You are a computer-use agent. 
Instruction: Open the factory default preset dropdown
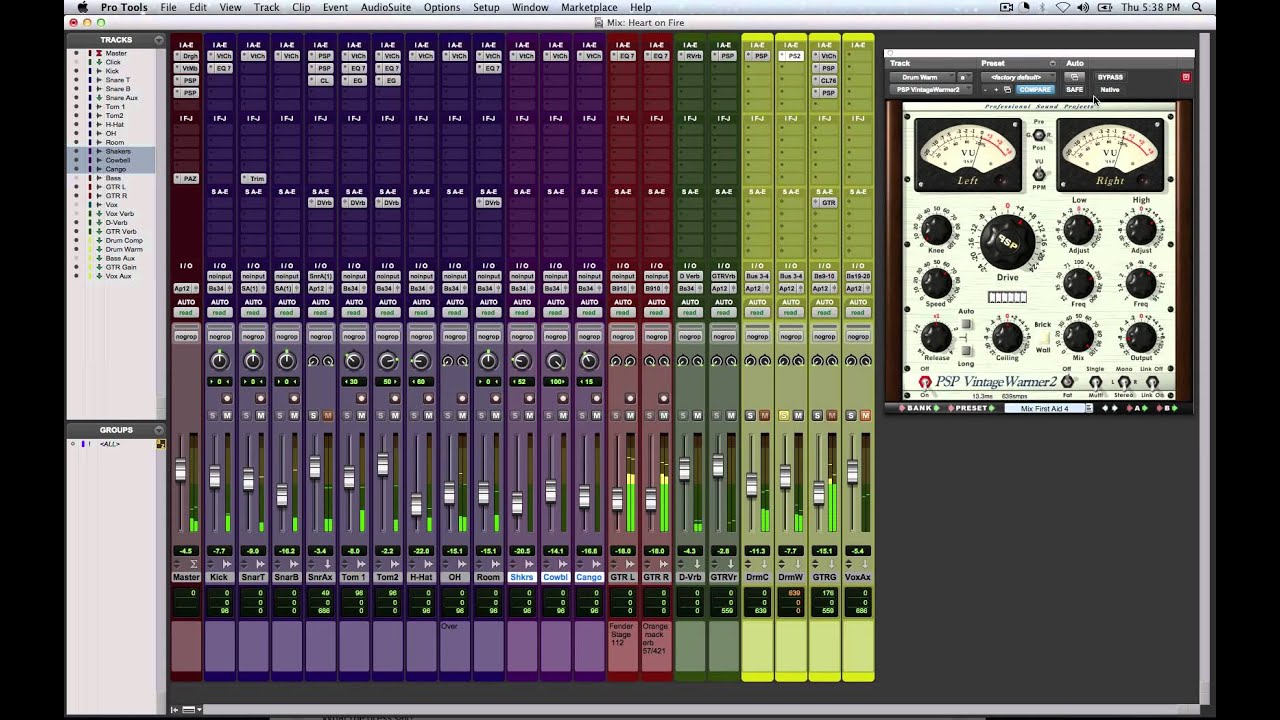click(1017, 77)
